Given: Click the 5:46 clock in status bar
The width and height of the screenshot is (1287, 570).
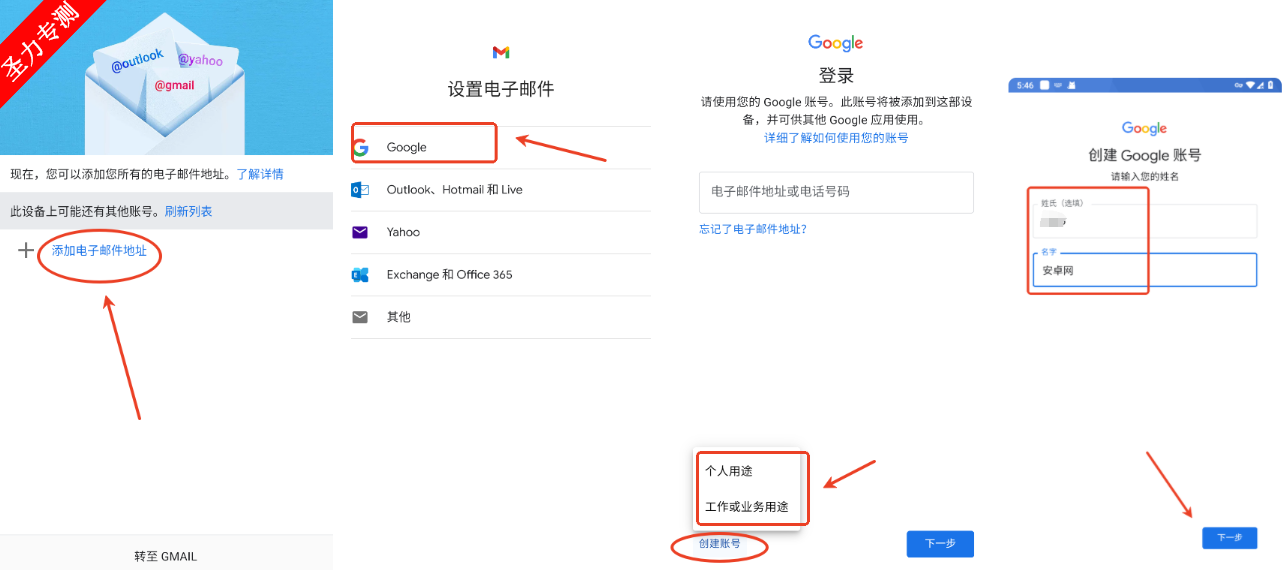Looking at the screenshot, I should tap(1025, 86).
